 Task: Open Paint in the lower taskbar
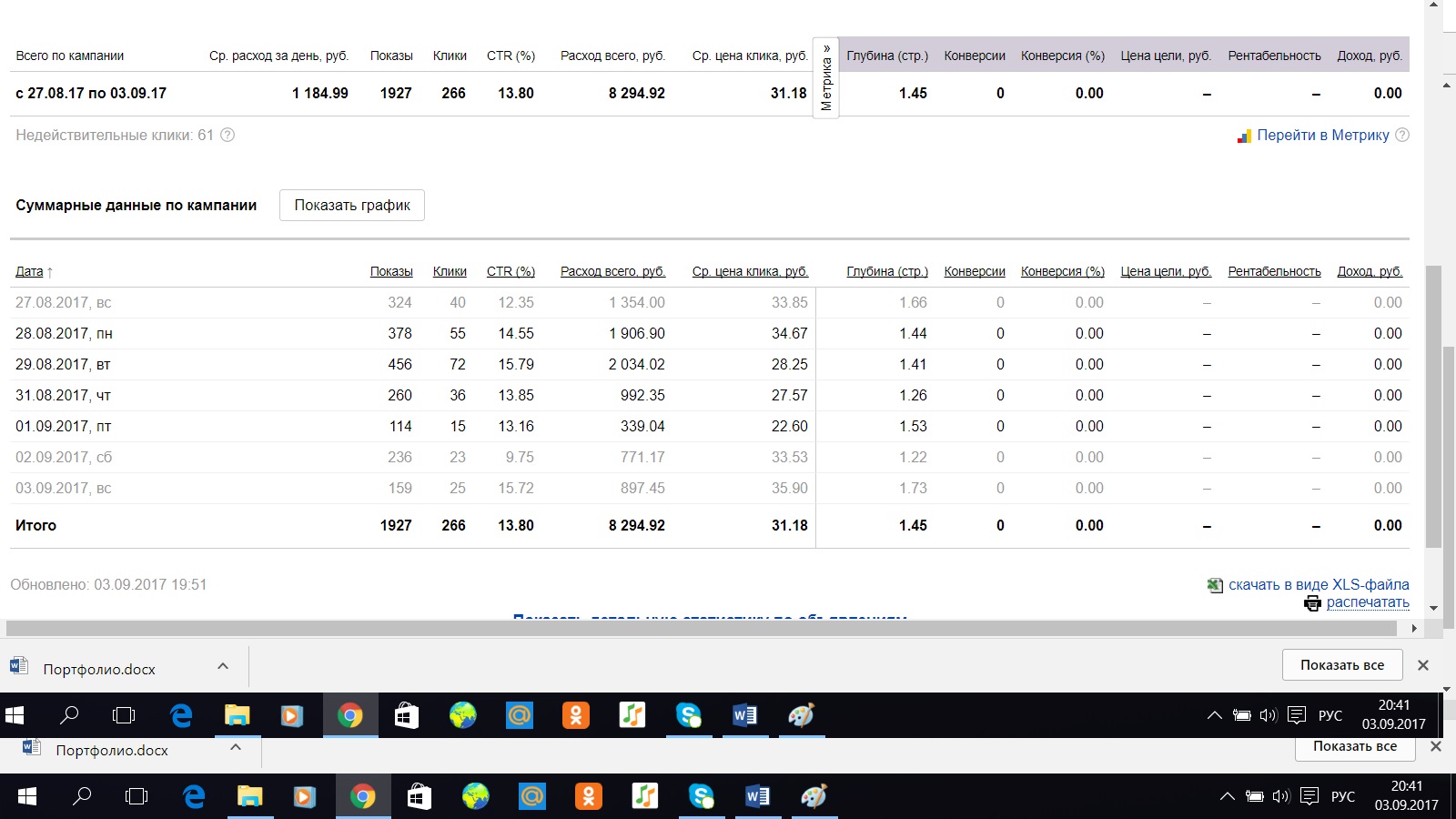pos(814,796)
